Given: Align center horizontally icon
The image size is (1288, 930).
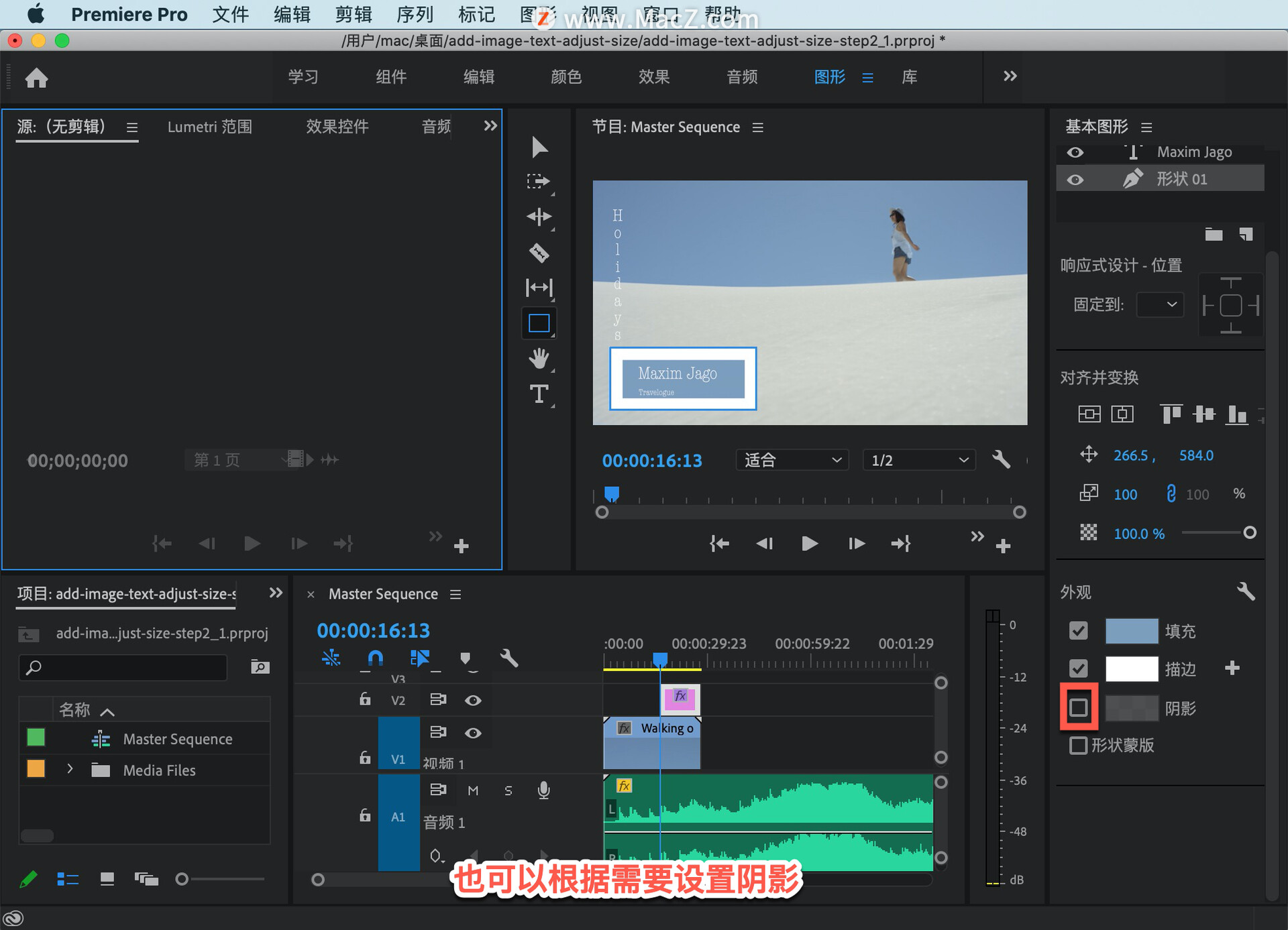Looking at the screenshot, I should pos(1122,414).
